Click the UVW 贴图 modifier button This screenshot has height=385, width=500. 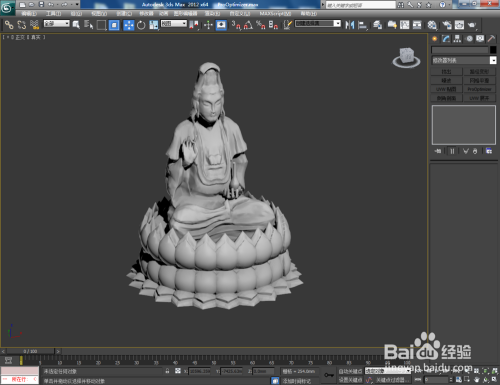447,89
